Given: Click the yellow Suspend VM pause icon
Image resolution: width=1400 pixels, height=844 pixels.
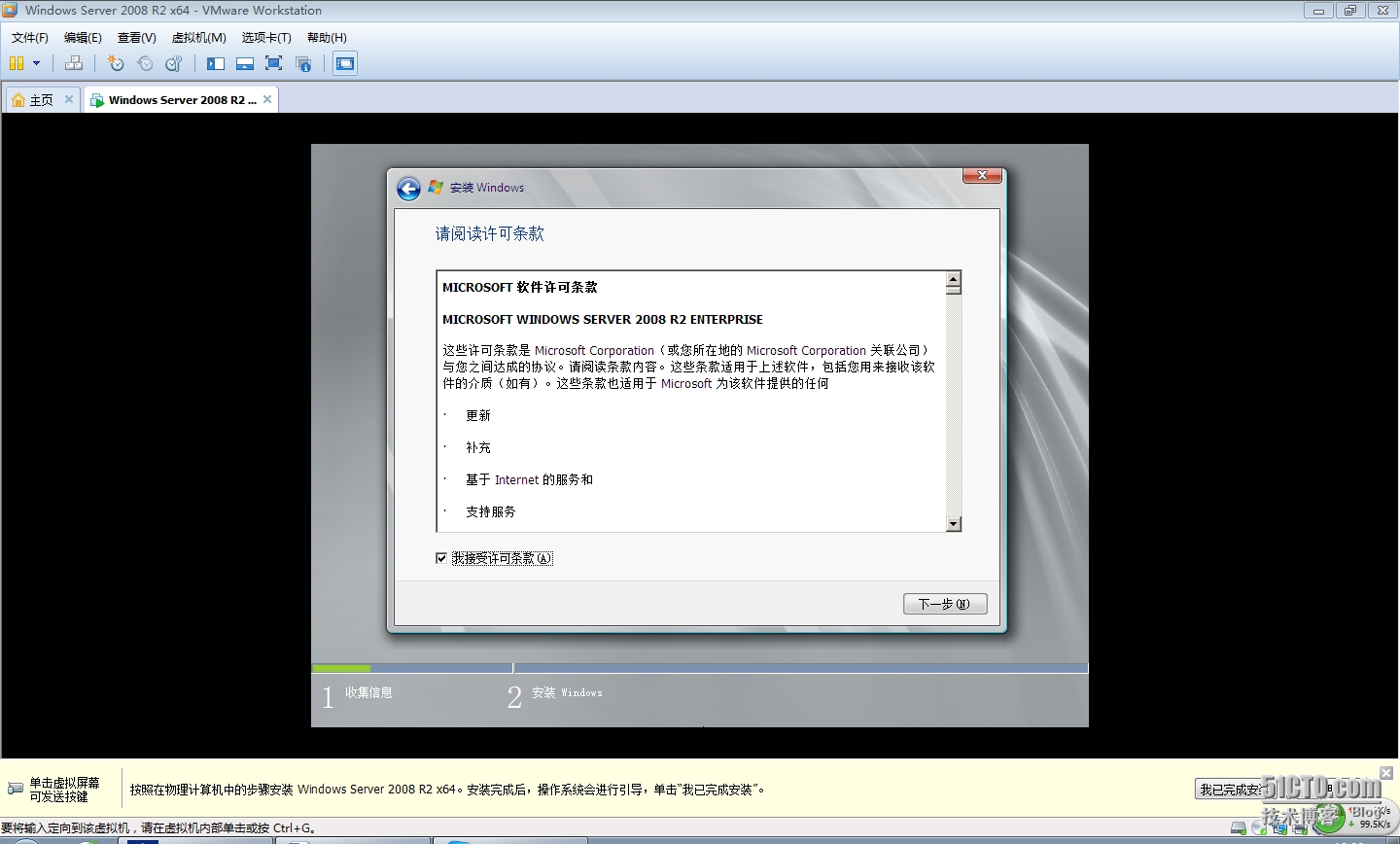Looking at the screenshot, I should tap(17, 63).
